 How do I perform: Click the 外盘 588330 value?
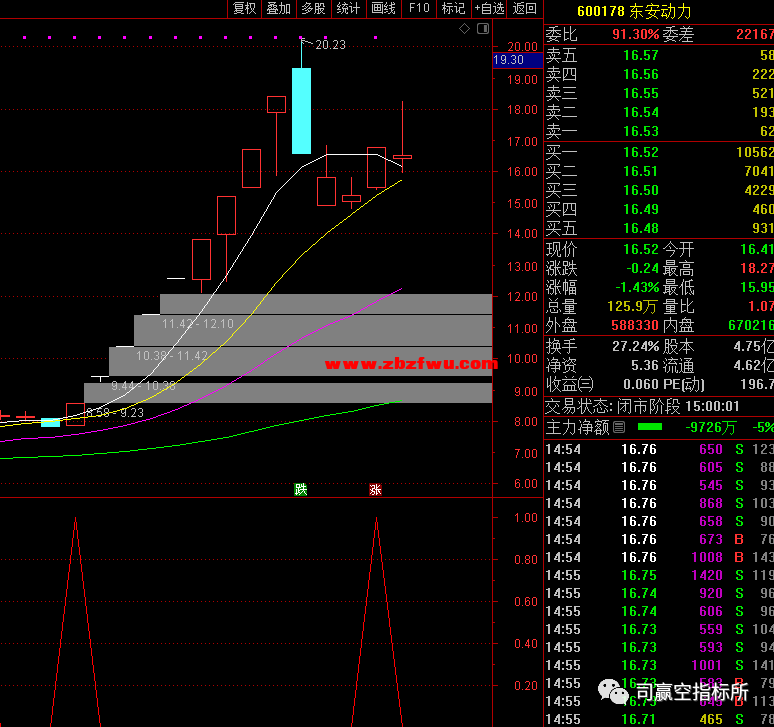pyautogui.click(x=634, y=325)
